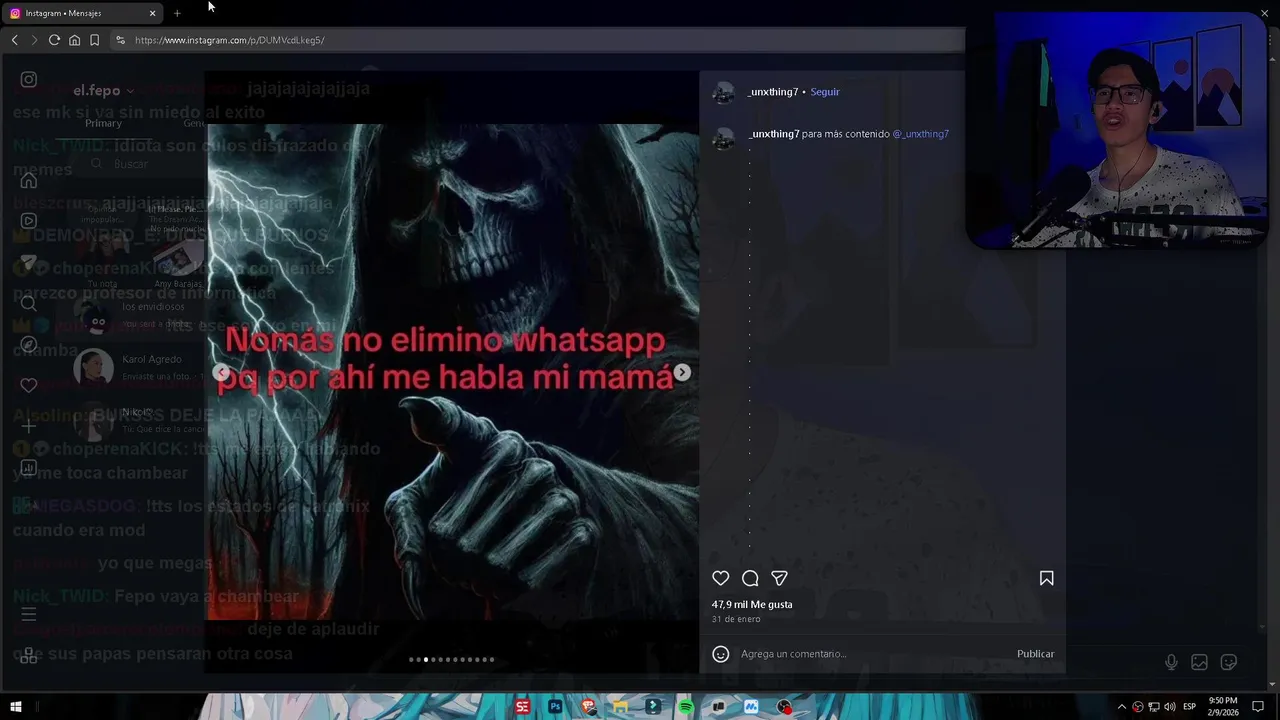Go back in the browser
Image resolution: width=1280 pixels, height=720 pixels.
click(14, 40)
